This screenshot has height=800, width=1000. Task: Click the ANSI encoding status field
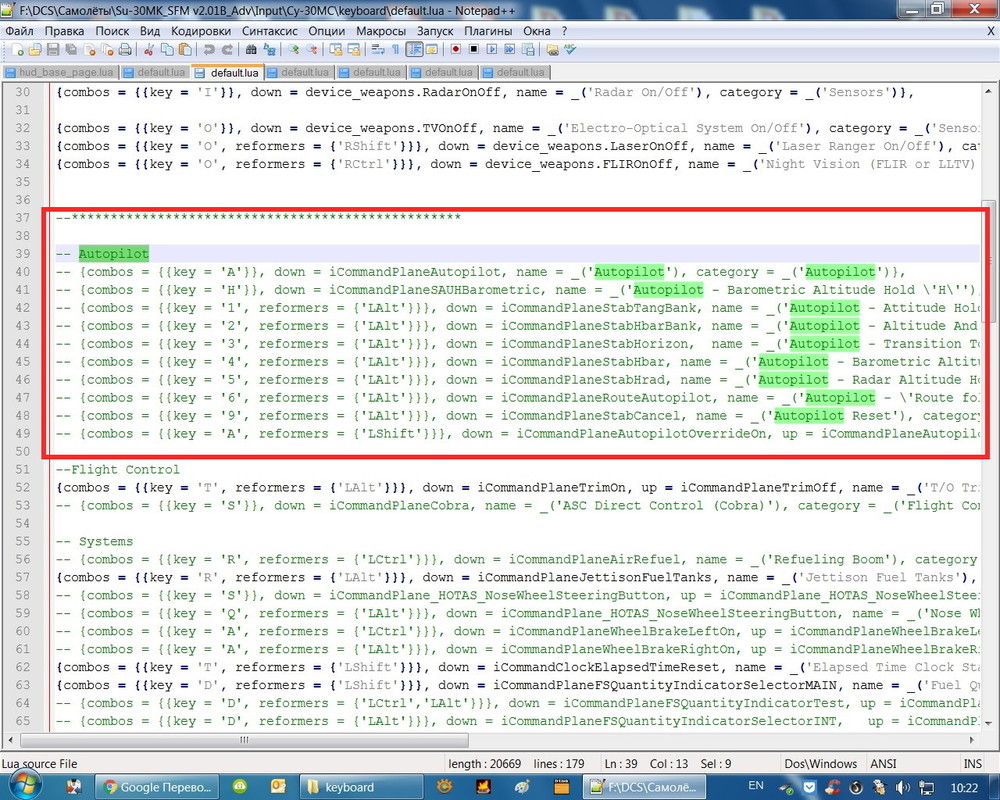click(883, 764)
